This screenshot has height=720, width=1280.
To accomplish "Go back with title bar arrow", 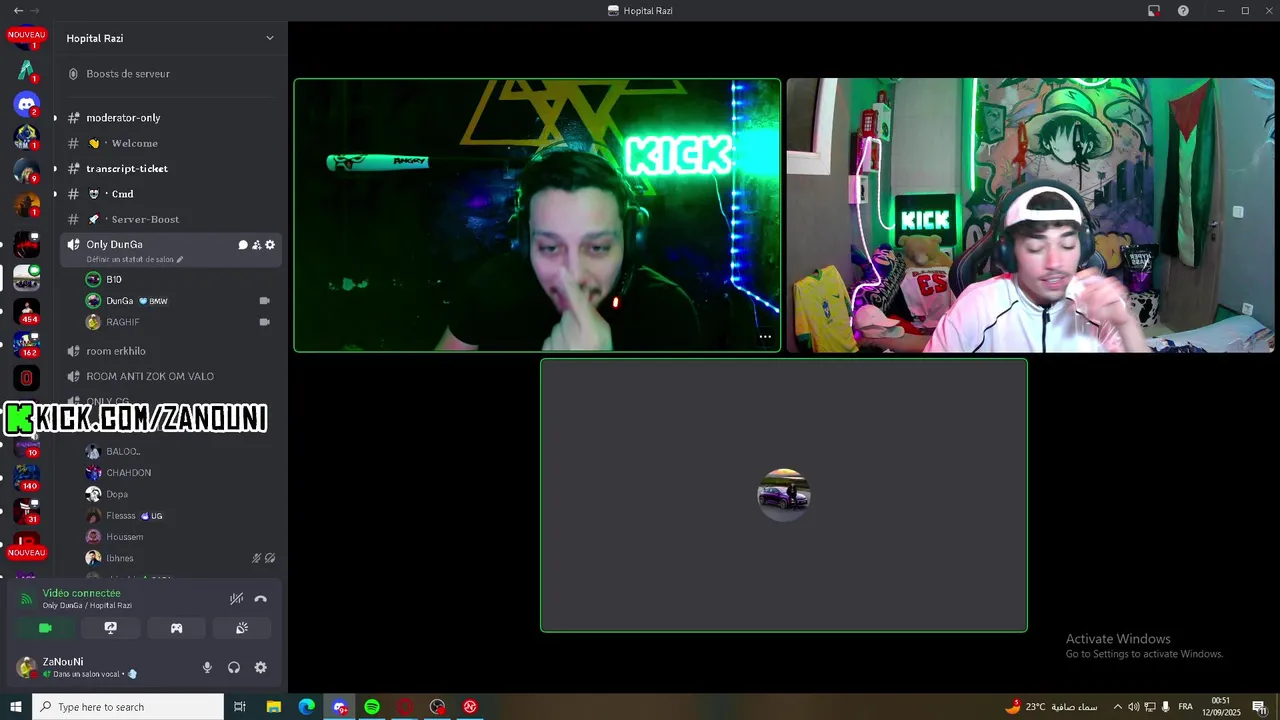I will click(x=18, y=11).
